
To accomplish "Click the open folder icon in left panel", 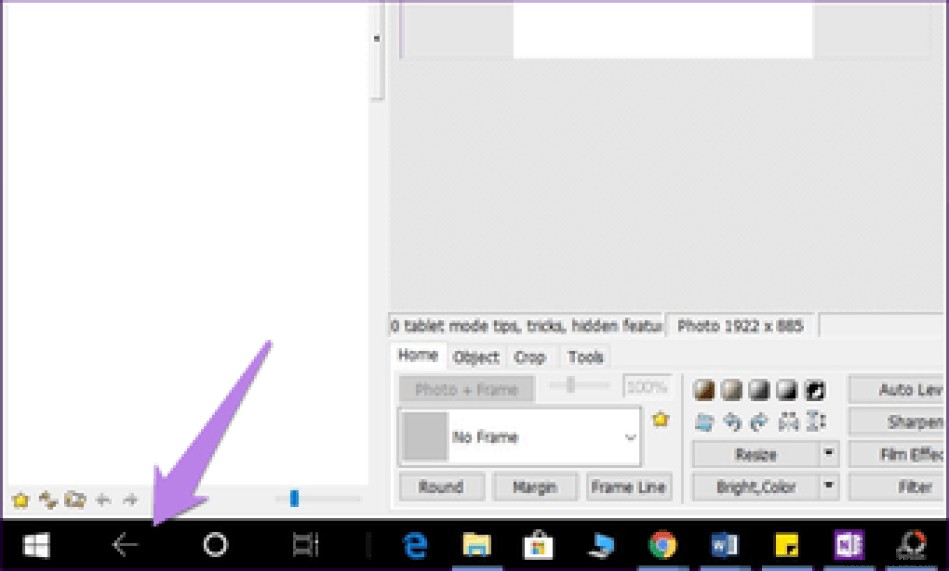I will [x=75, y=500].
